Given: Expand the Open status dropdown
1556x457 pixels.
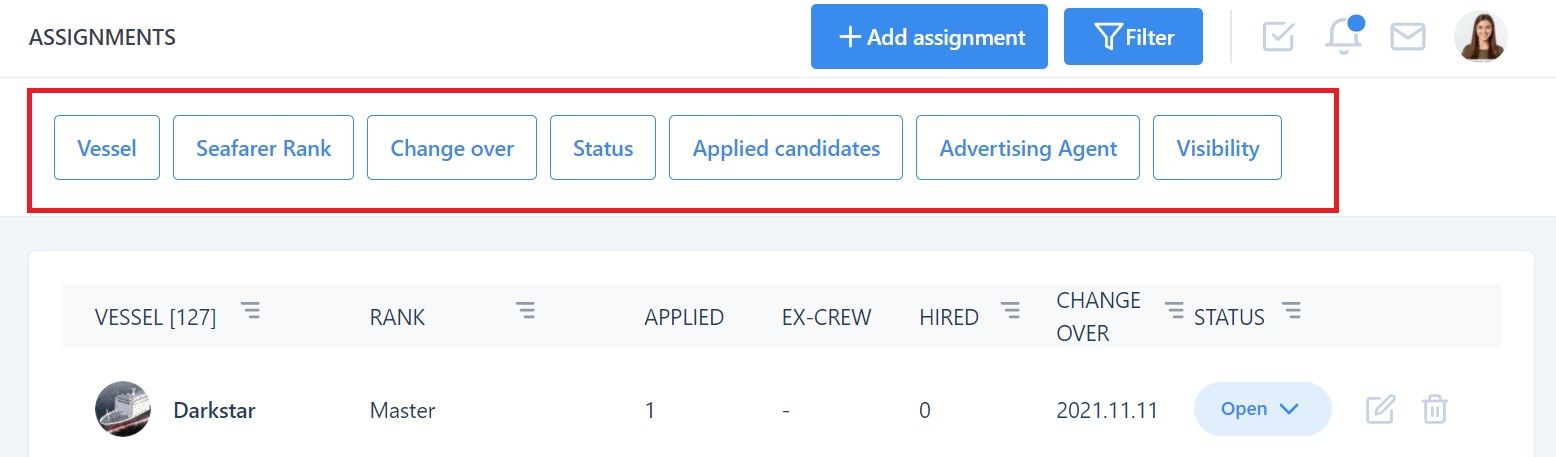Looking at the screenshot, I should (x=1262, y=409).
